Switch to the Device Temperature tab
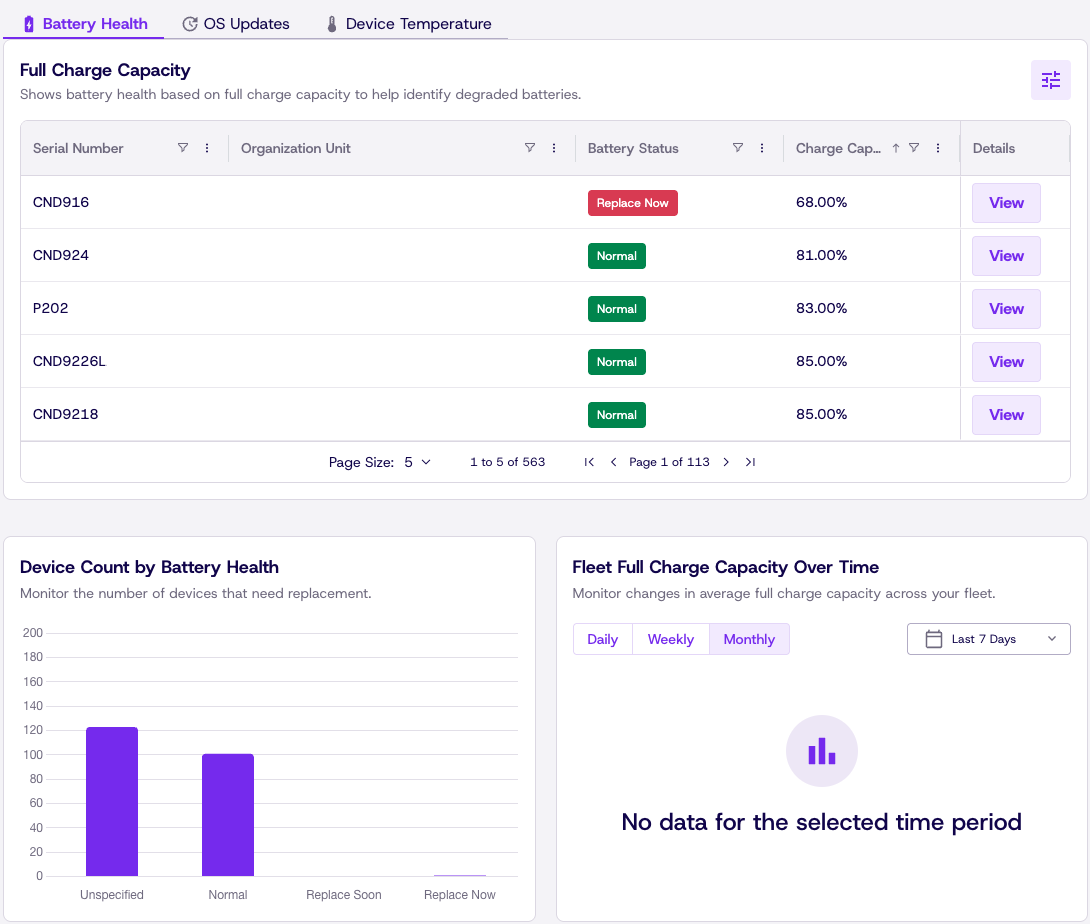Screen dimensions: 1090x924 click(409, 24)
